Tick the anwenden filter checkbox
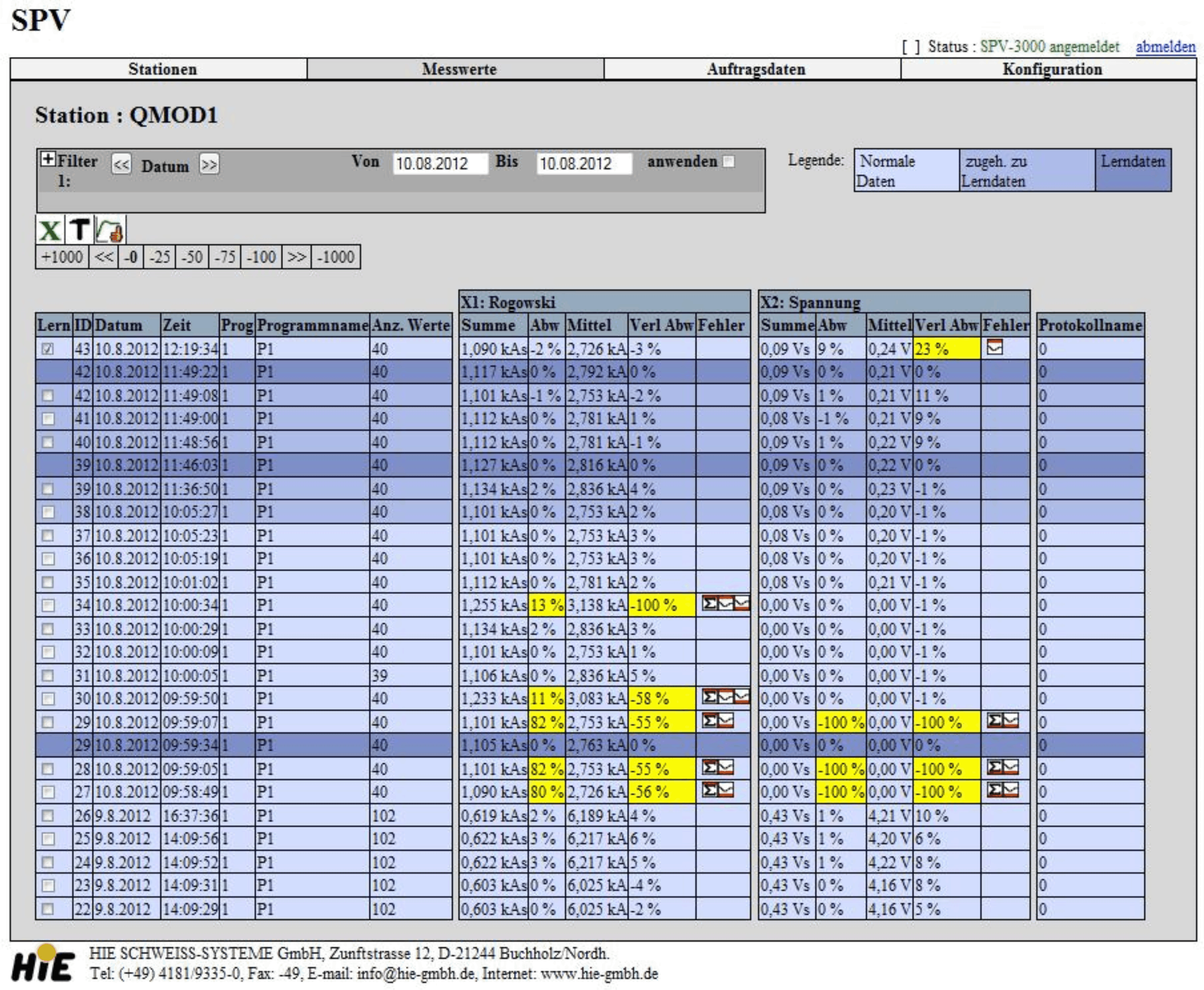 coord(729,162)
